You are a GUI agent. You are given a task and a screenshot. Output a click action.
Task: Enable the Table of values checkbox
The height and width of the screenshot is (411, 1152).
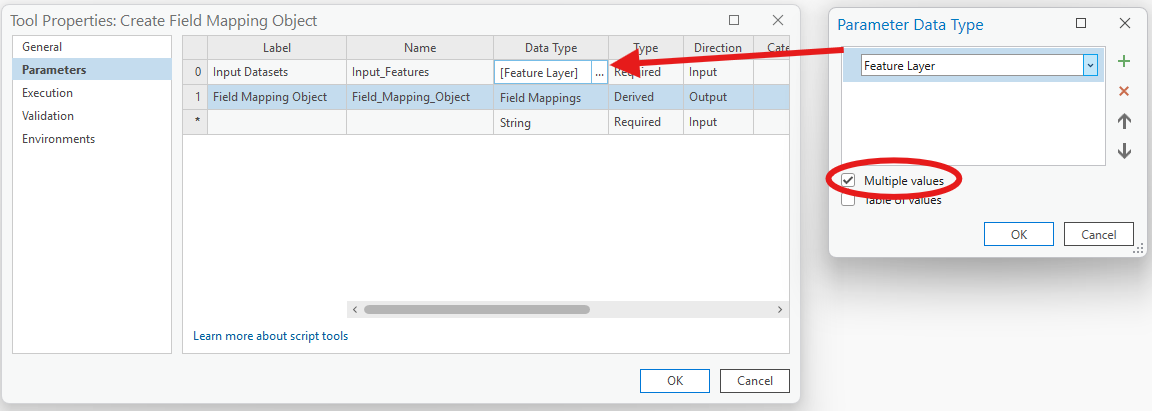pos(849,200)
